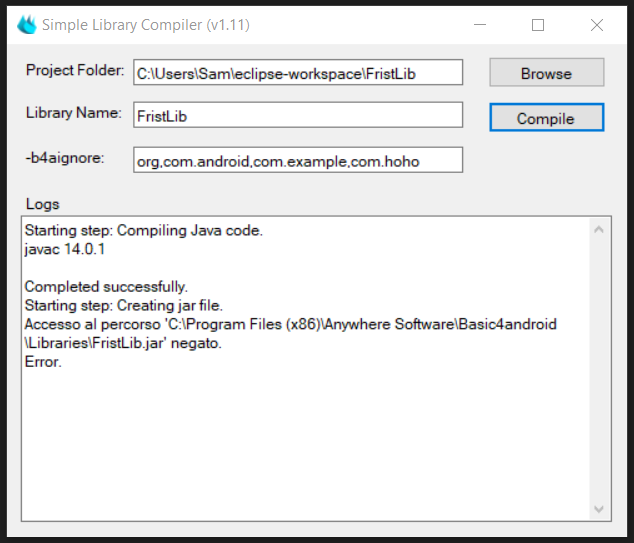Select the -b4aignore text field
This screenshot has width=634, height=543.
coord(298,160)
